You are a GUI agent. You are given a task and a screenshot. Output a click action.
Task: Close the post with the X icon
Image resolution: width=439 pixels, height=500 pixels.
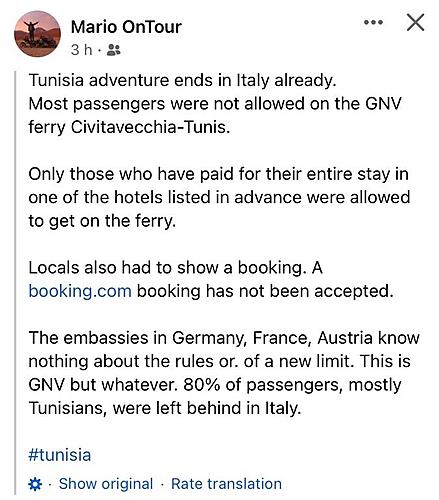[x=415, y=22]
